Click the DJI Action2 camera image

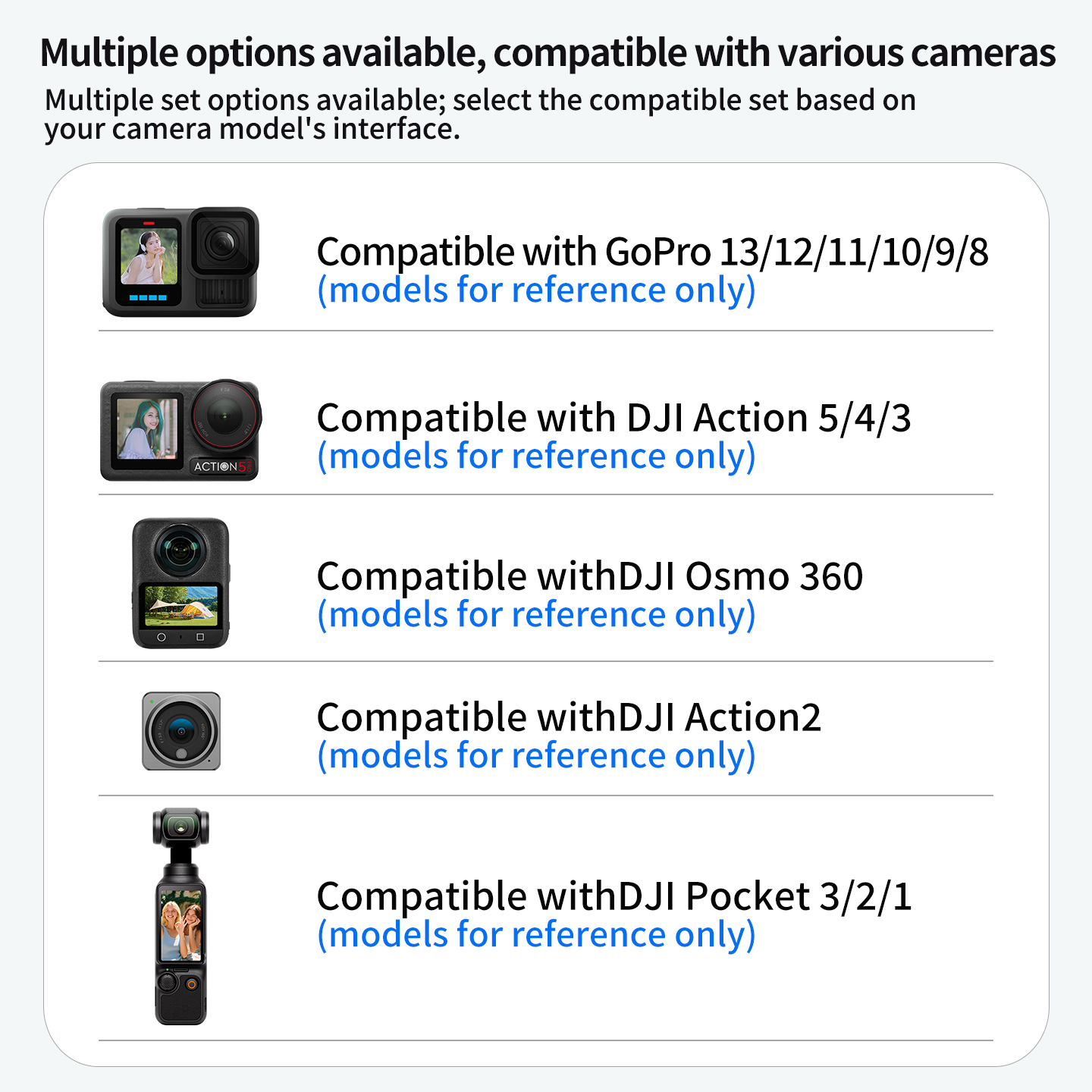coord(181,731)
